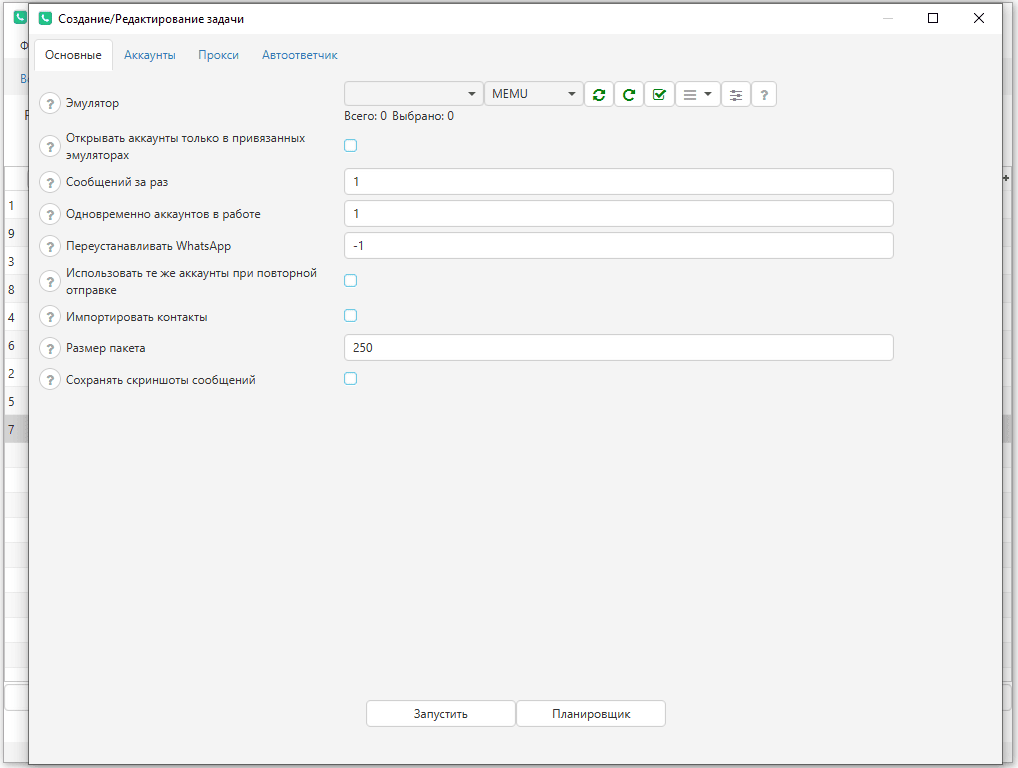Image resolution: width=1018 pixels, height=768 pixels.
Task: Click the Запустить button
Action: [x=441, y=713]
